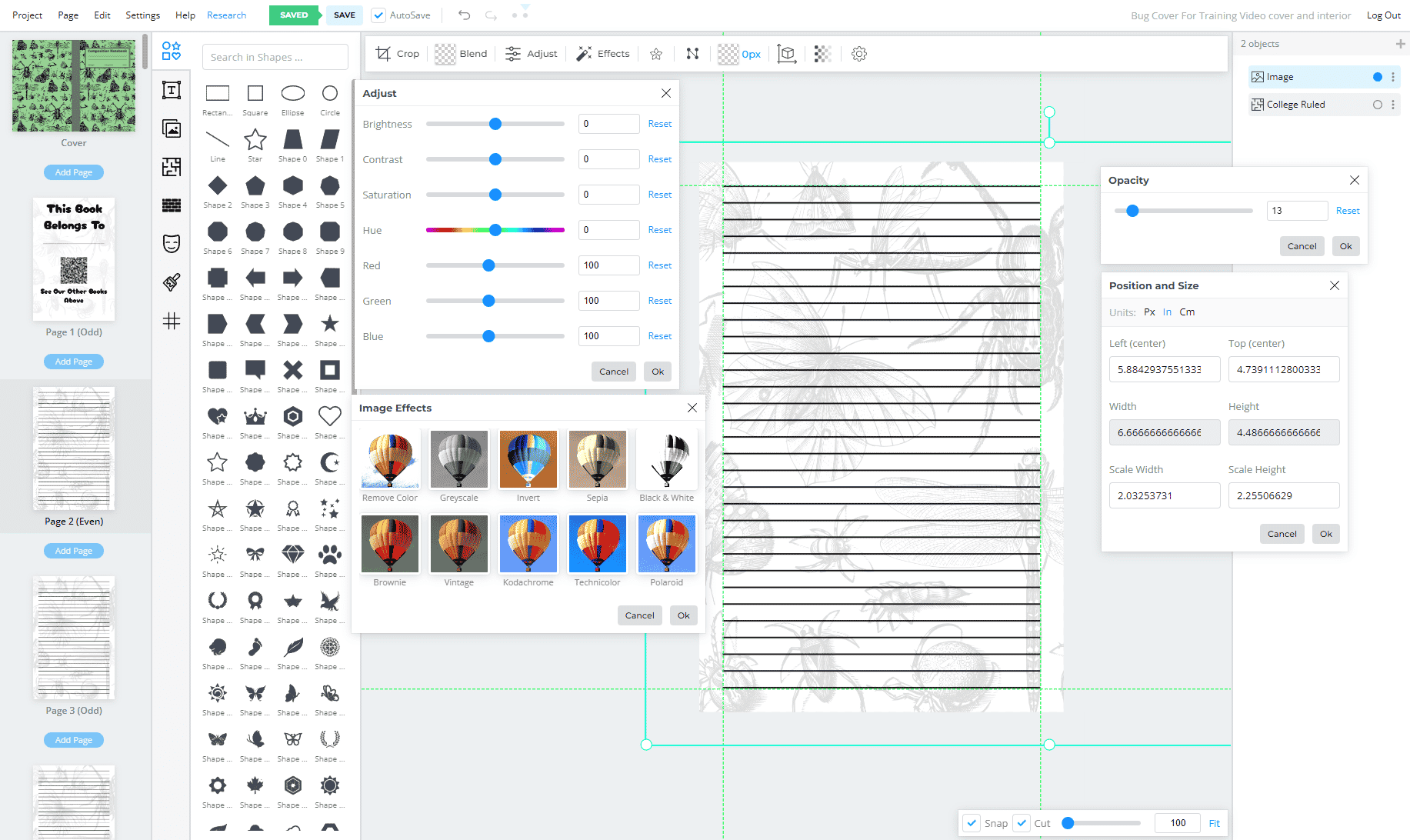Open the Text tool in sidebar
This screenshot has height=840, width=1410.
point(172,91)
